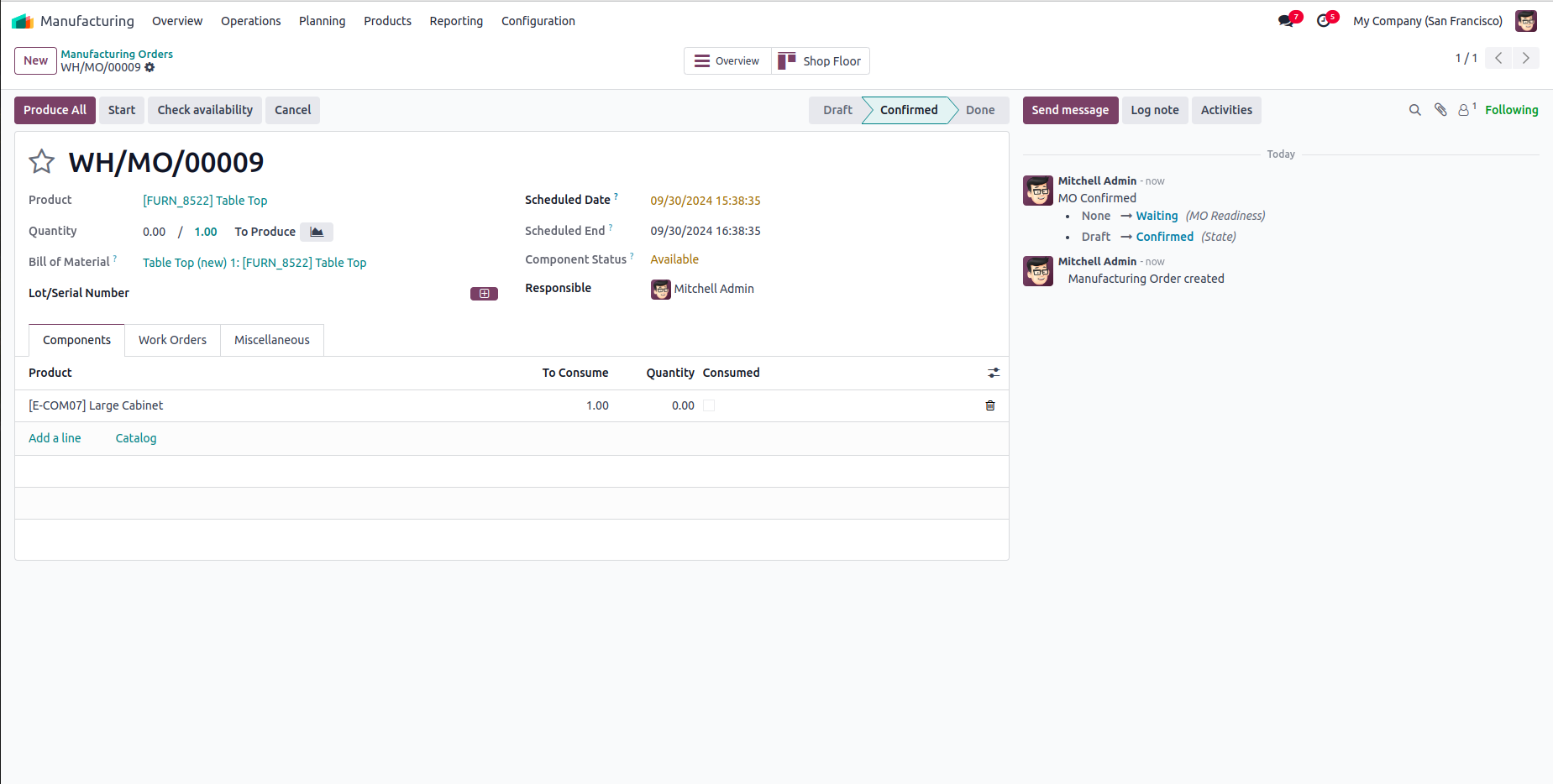Click the Scheduled Date field value

706,201
